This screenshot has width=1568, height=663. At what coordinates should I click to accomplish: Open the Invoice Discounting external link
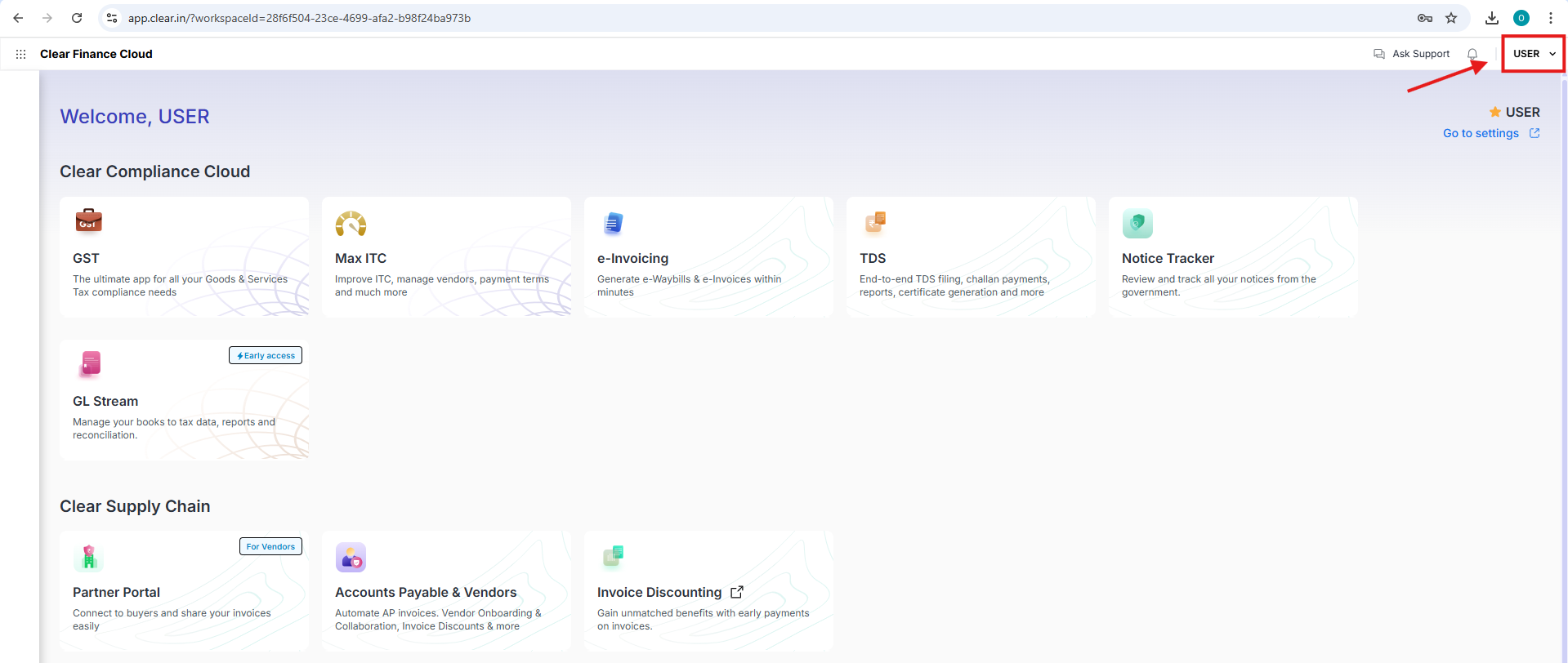(737, 592)
